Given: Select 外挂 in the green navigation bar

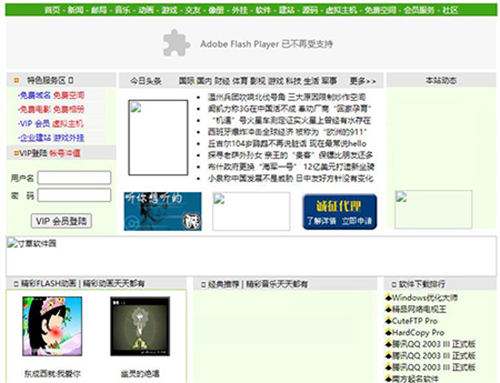Looking at the screenshot, I should pos(240,10).
